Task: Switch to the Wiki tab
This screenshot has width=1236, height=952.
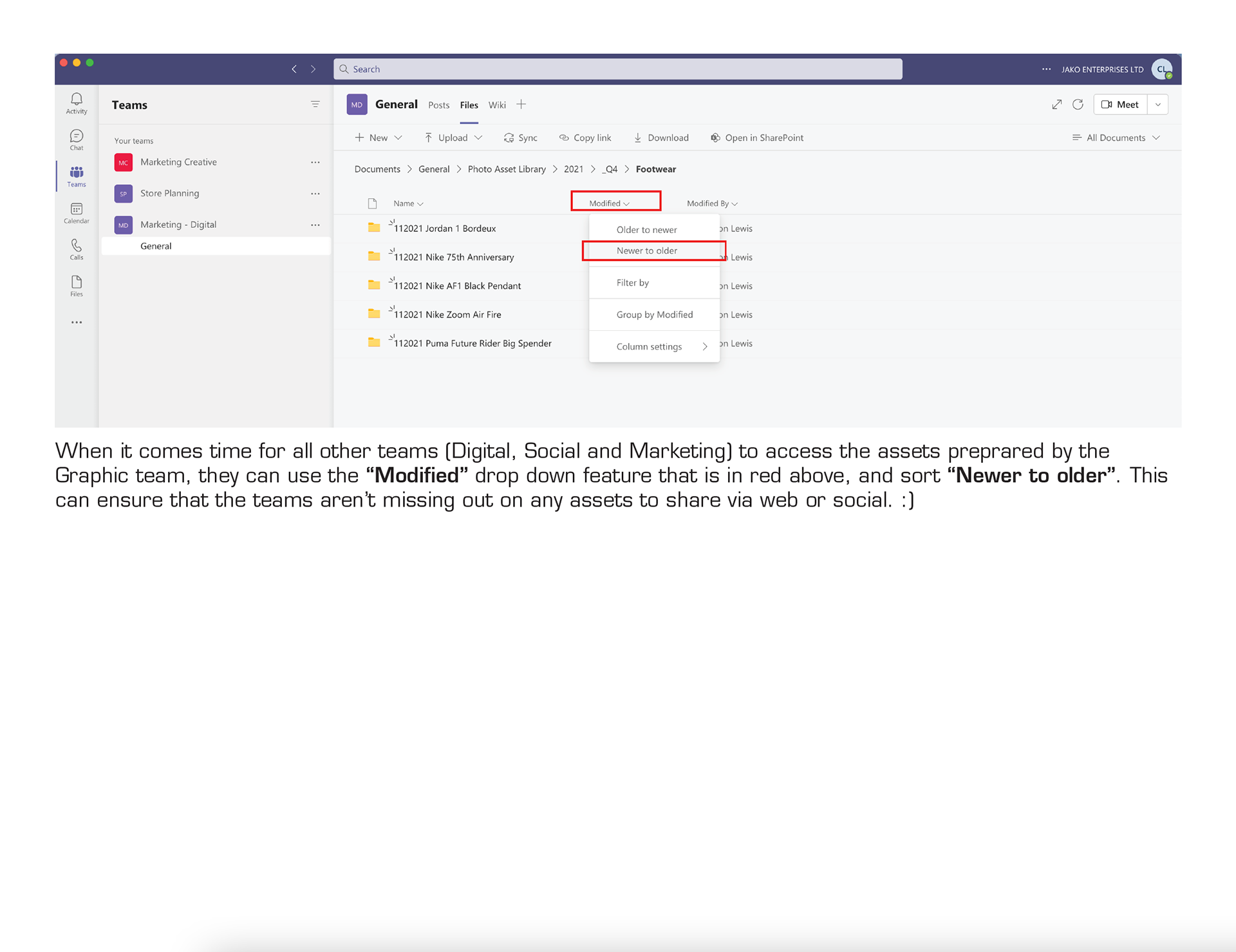Action: coord(497,105)
